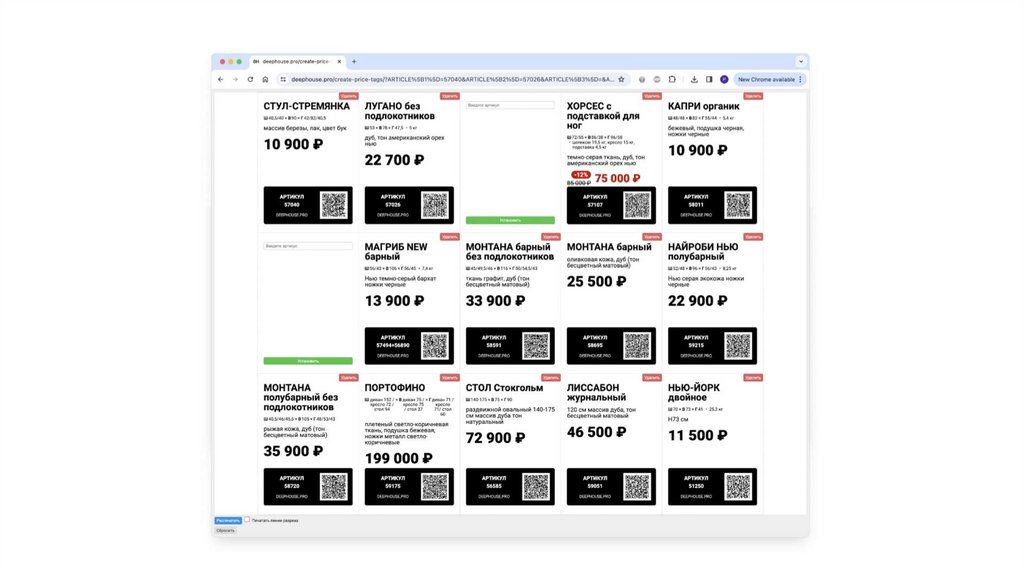Click Артикул 57040 label

292,200
